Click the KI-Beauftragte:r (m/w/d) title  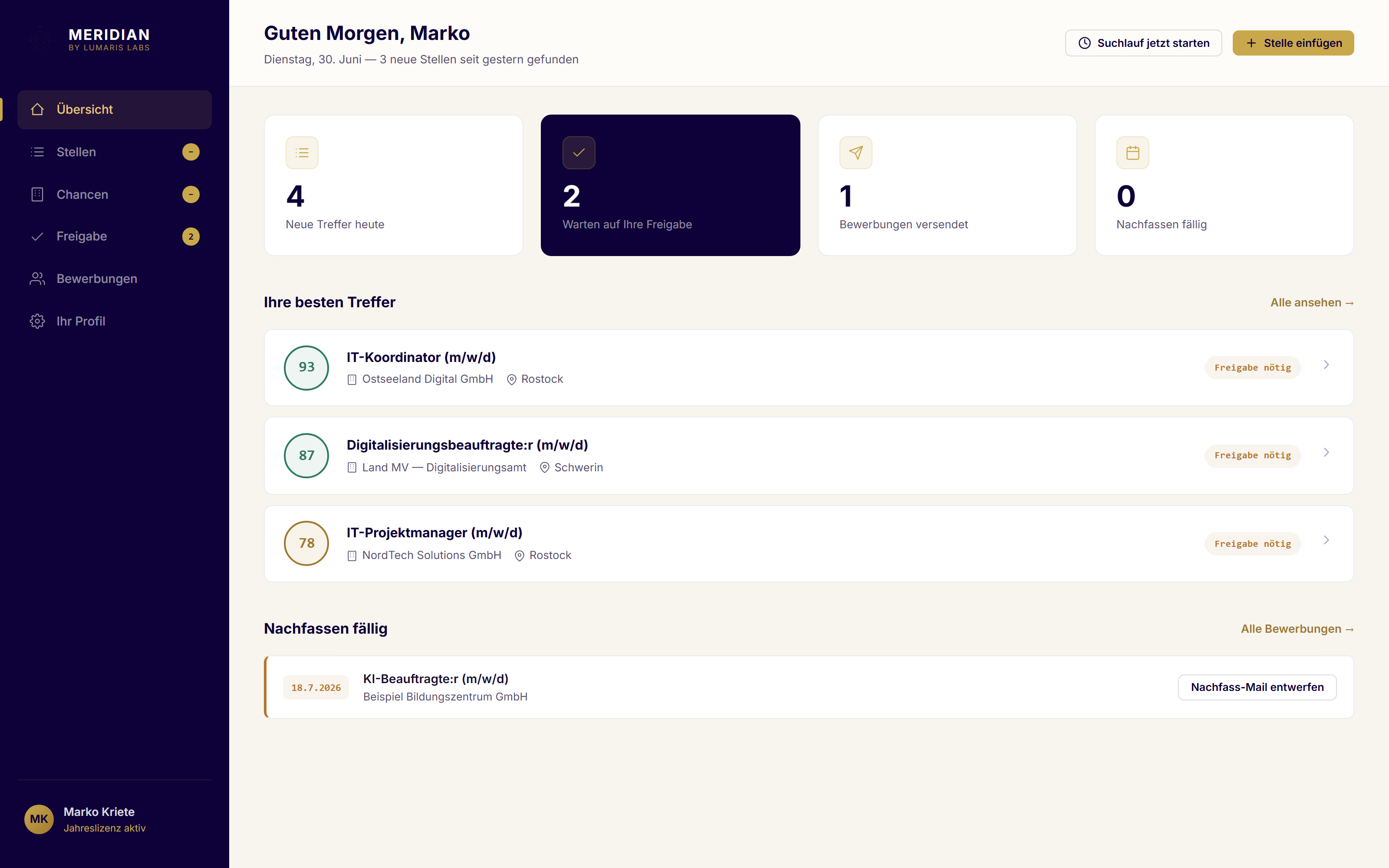tap(436, 678)
